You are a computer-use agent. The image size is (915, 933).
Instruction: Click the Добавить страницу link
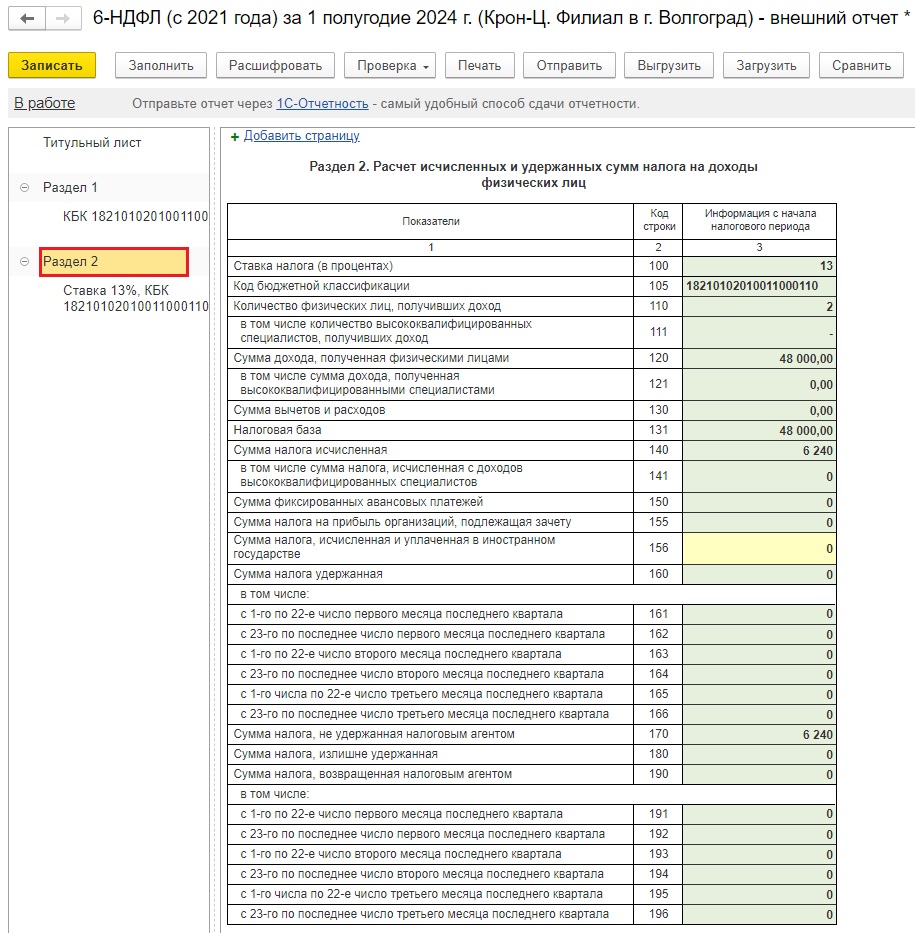pos(302,136)
